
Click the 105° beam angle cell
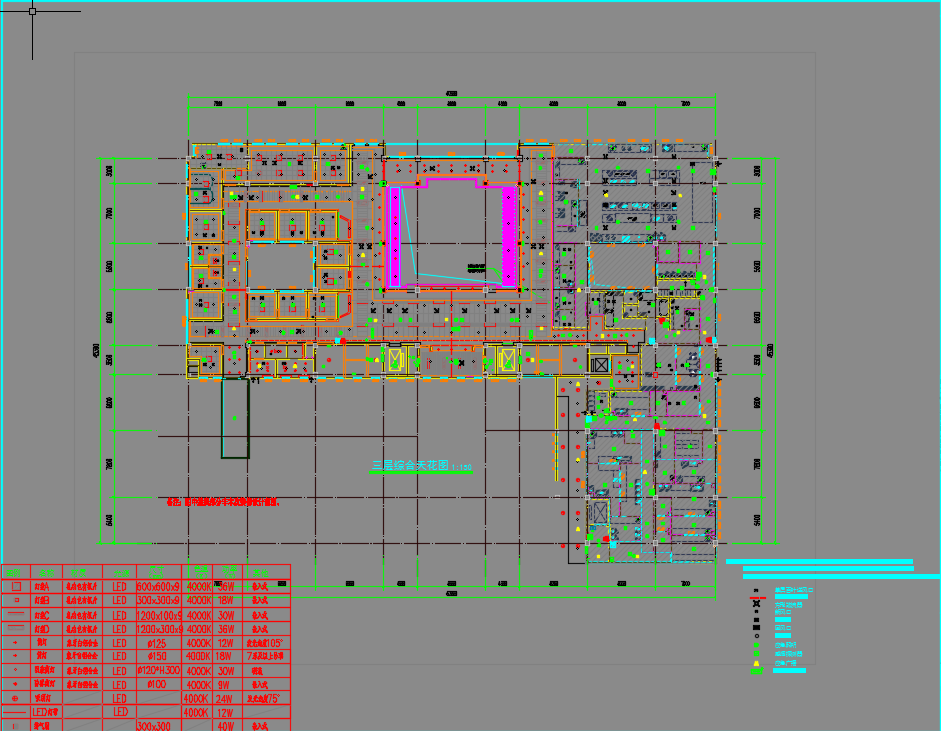click(x=265, y=643)
